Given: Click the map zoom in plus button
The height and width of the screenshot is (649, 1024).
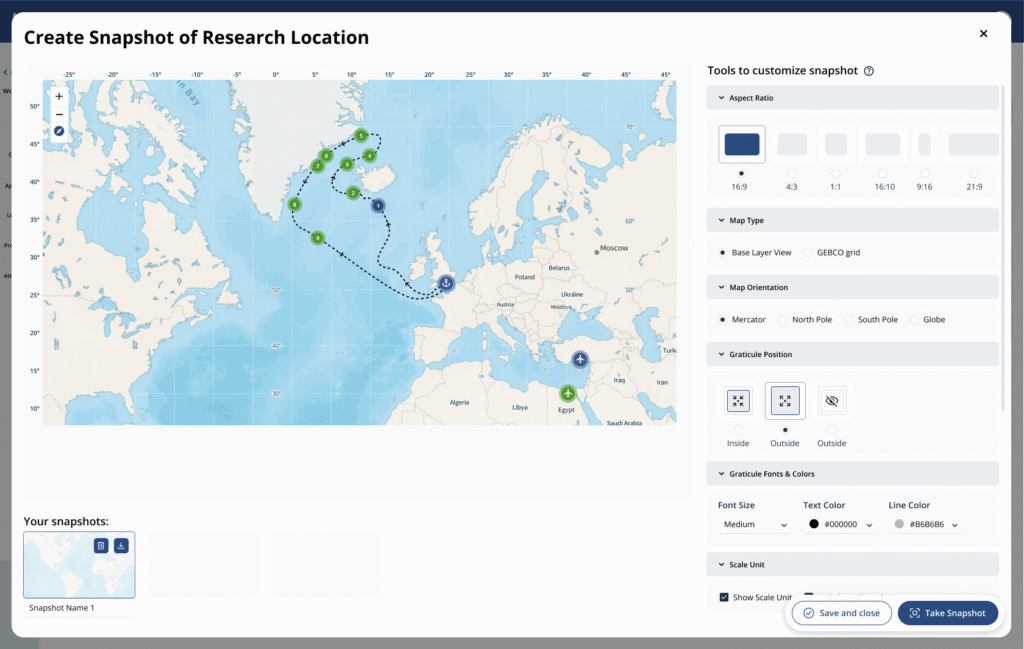Looking at the screenshot, I should pyautogui.click(x=59, y=97).
